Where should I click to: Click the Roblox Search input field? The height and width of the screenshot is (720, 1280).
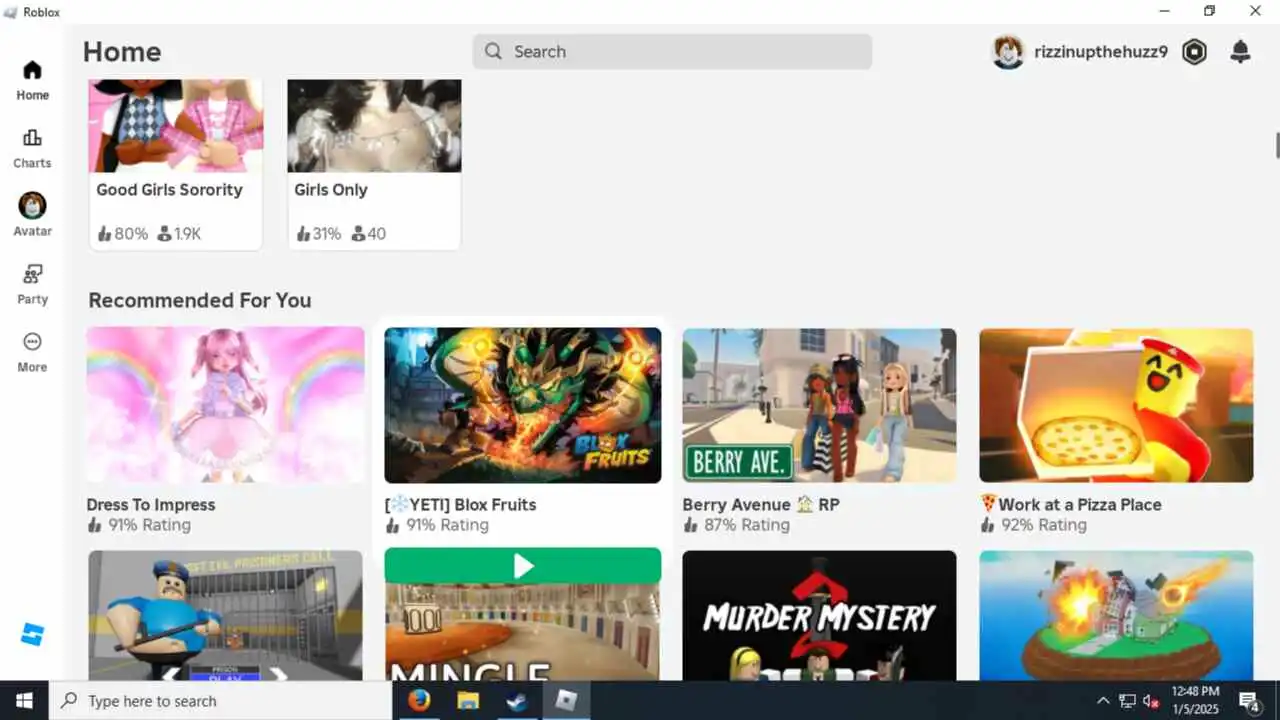[672, 52]
